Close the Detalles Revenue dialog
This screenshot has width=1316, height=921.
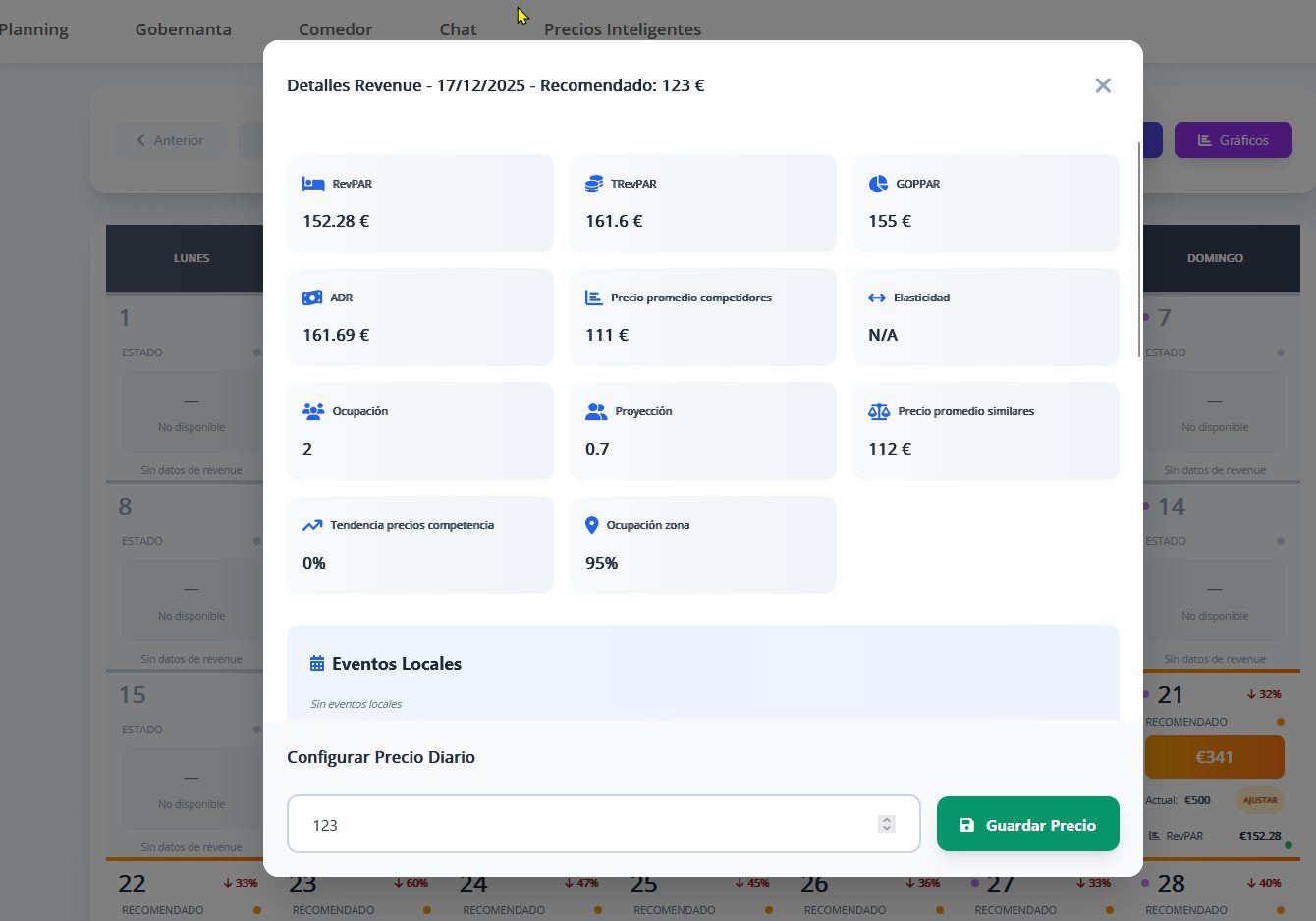(x=1103, y=85)
